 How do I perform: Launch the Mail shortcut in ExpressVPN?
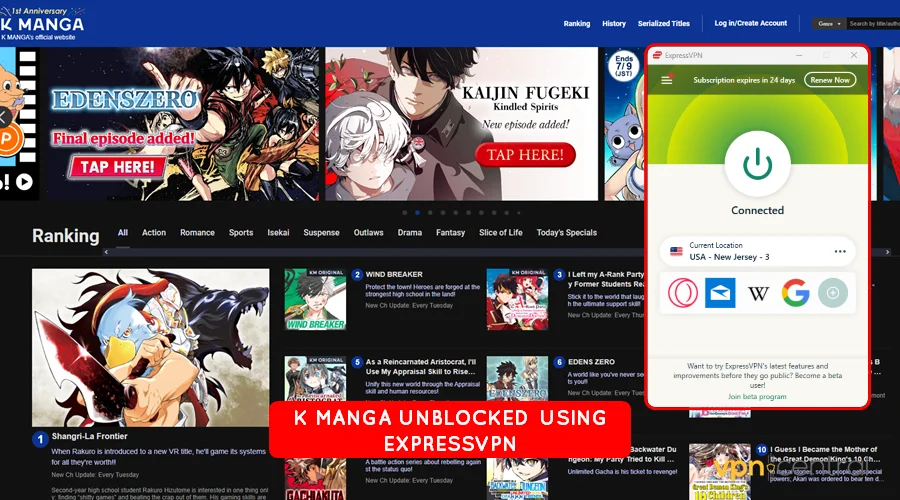tap(720, 293)
